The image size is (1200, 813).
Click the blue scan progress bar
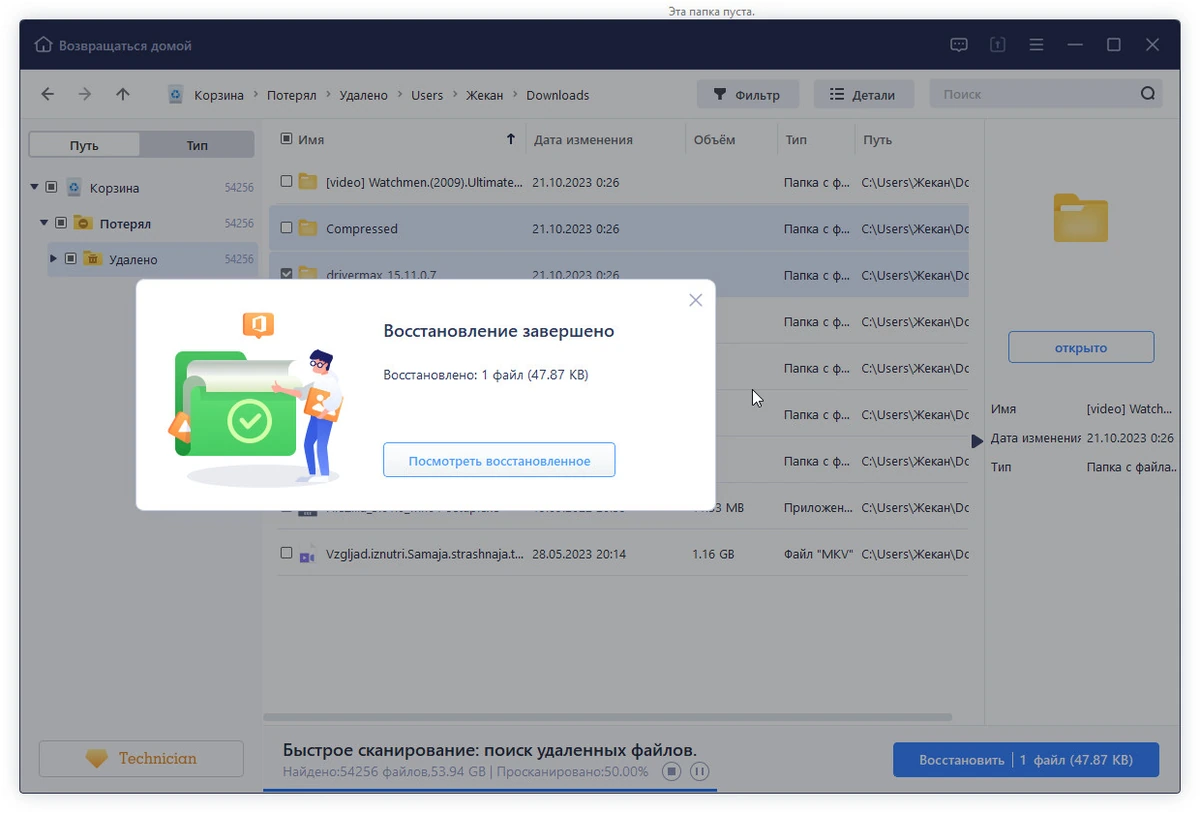pyautogui.click(x=490, y=789)
